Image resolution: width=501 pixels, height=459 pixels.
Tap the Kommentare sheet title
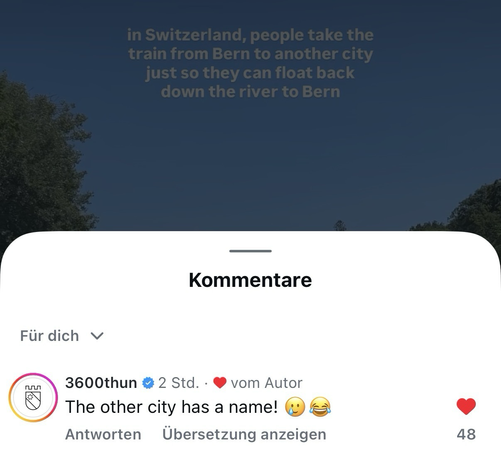250,280
